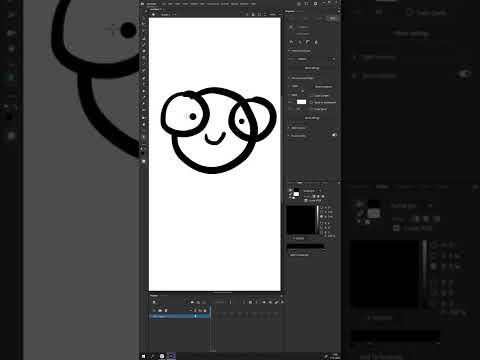480x360 pixels.
Task: Switch to the Tool tab in Properties
Action: [291, 18]
